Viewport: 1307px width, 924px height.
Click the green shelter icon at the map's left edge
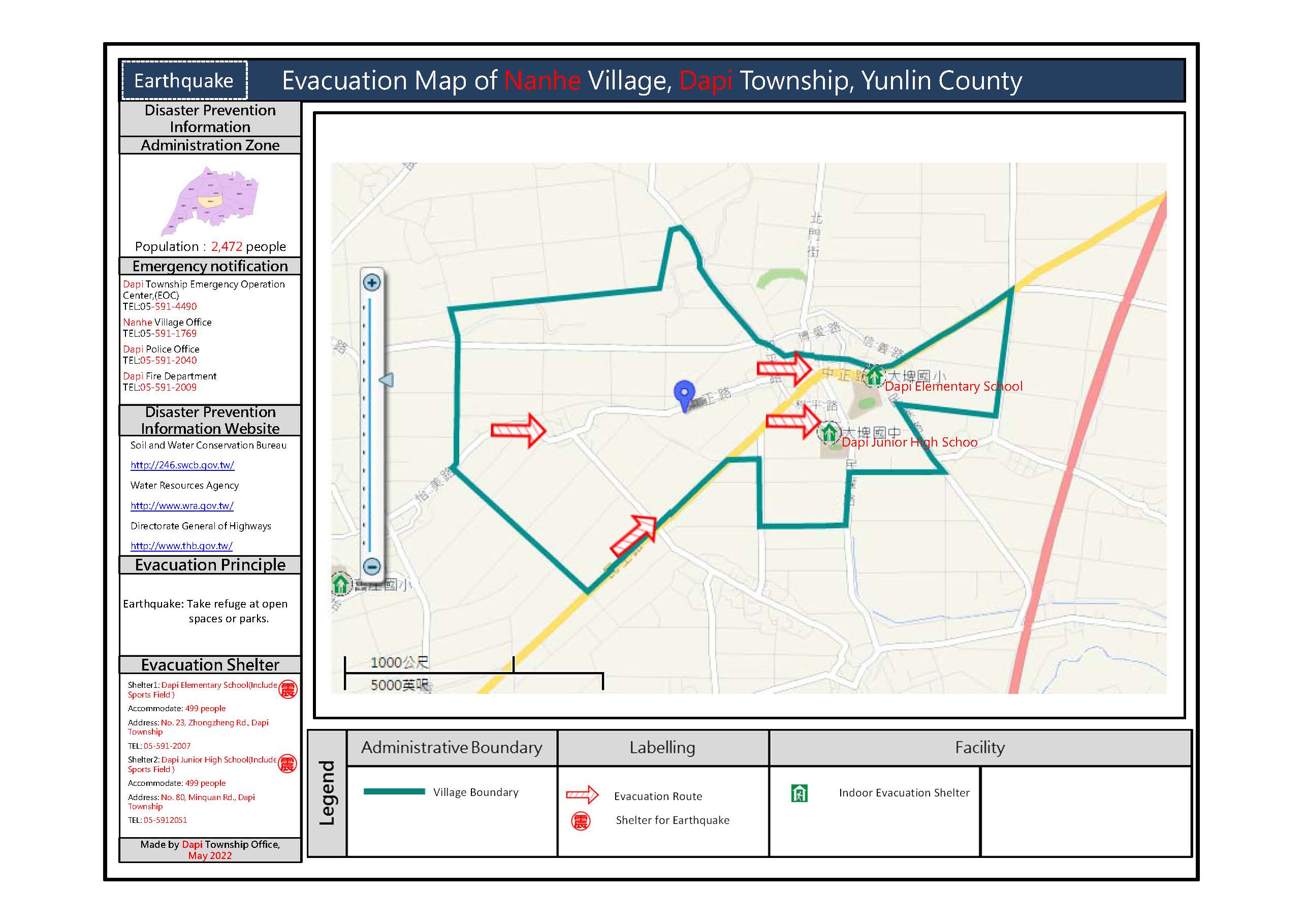coord(340,584)
